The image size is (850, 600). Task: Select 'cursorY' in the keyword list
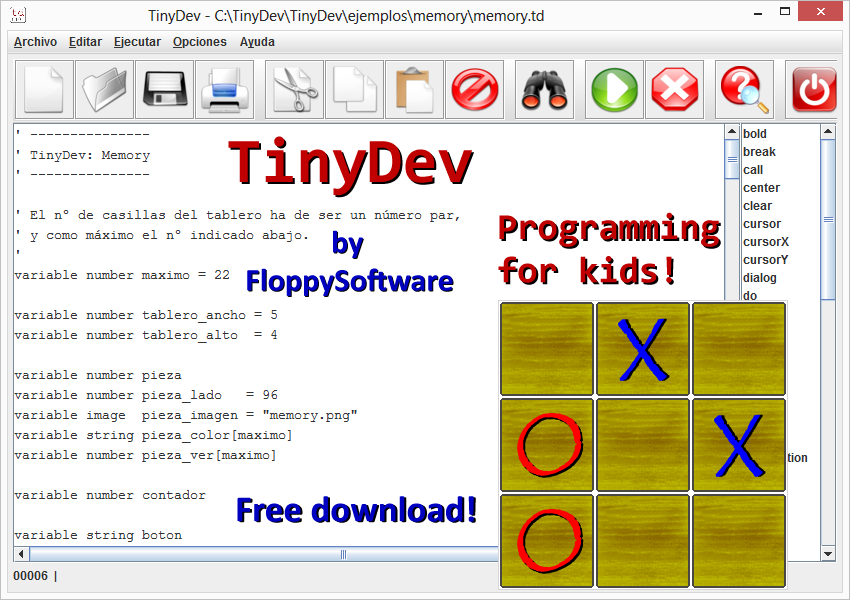765,260
